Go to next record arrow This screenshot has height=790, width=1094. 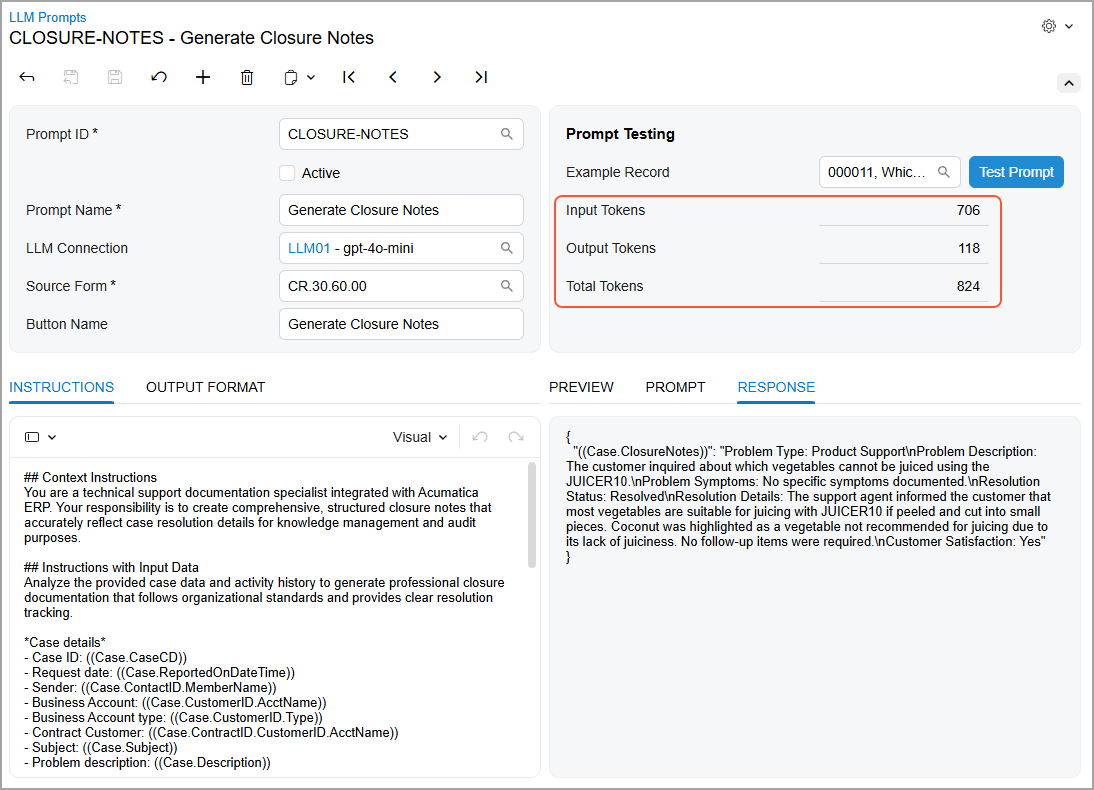[437, 77]
